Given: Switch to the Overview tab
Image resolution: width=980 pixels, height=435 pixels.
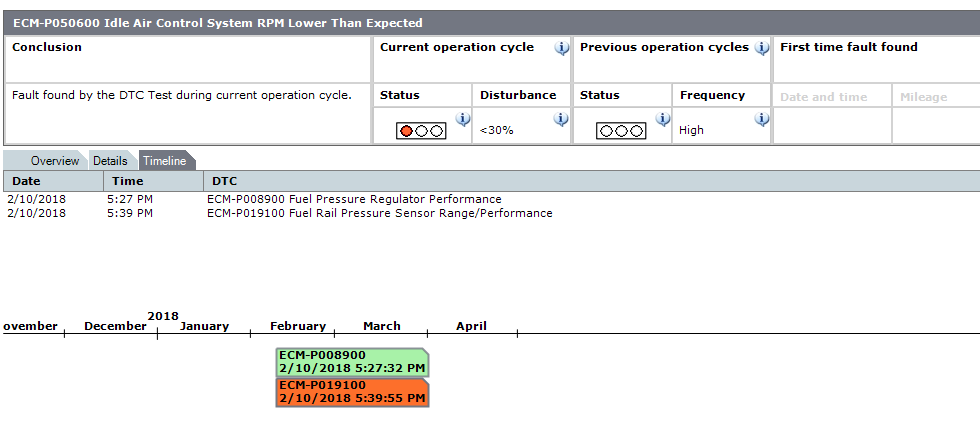Looking at the screenshot, I should coord(54,161).
